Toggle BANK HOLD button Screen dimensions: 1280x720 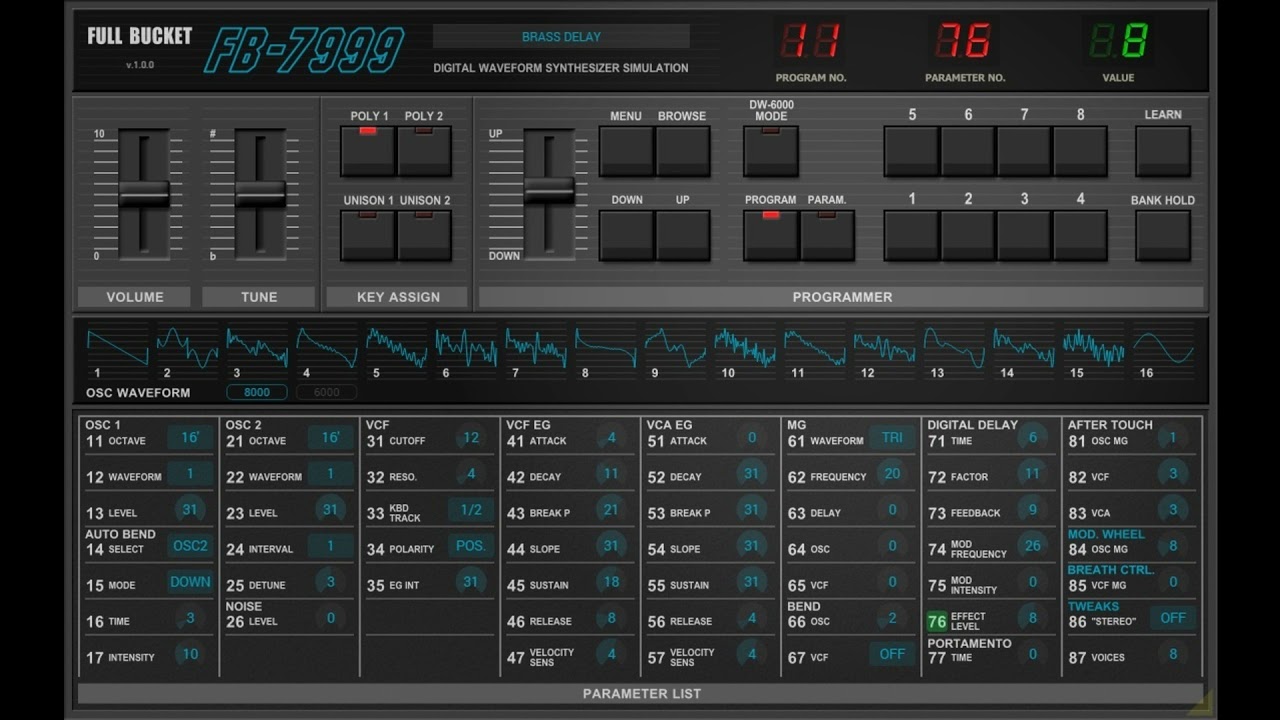1163,235
